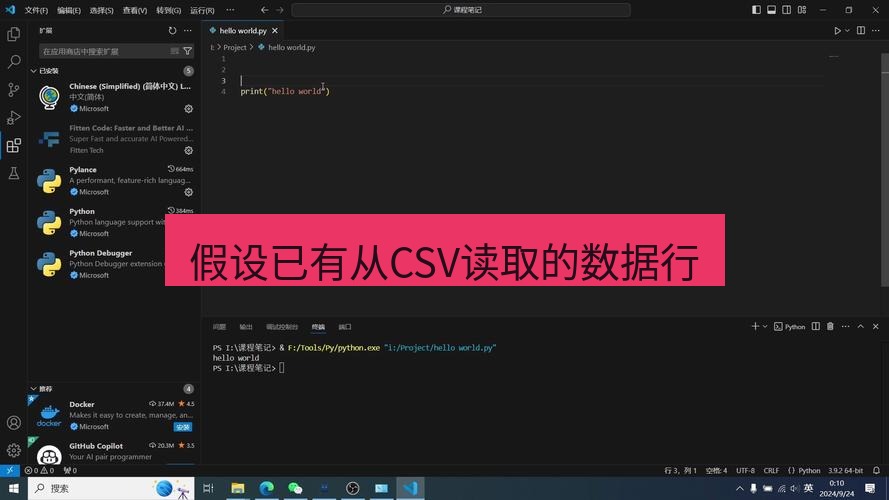Go forward using the navigation arrow
The height and width of the screenshot is (500, 889).
pos(280,10)
